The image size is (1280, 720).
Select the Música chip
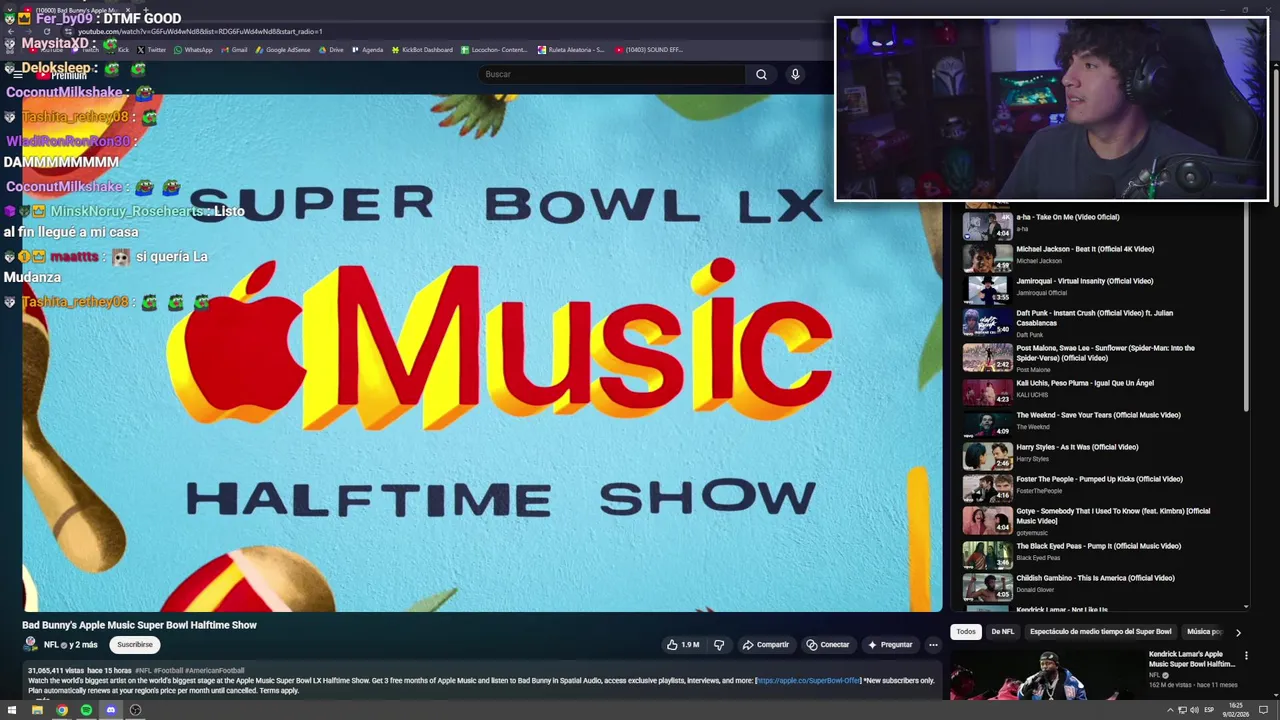(1205, 632)
